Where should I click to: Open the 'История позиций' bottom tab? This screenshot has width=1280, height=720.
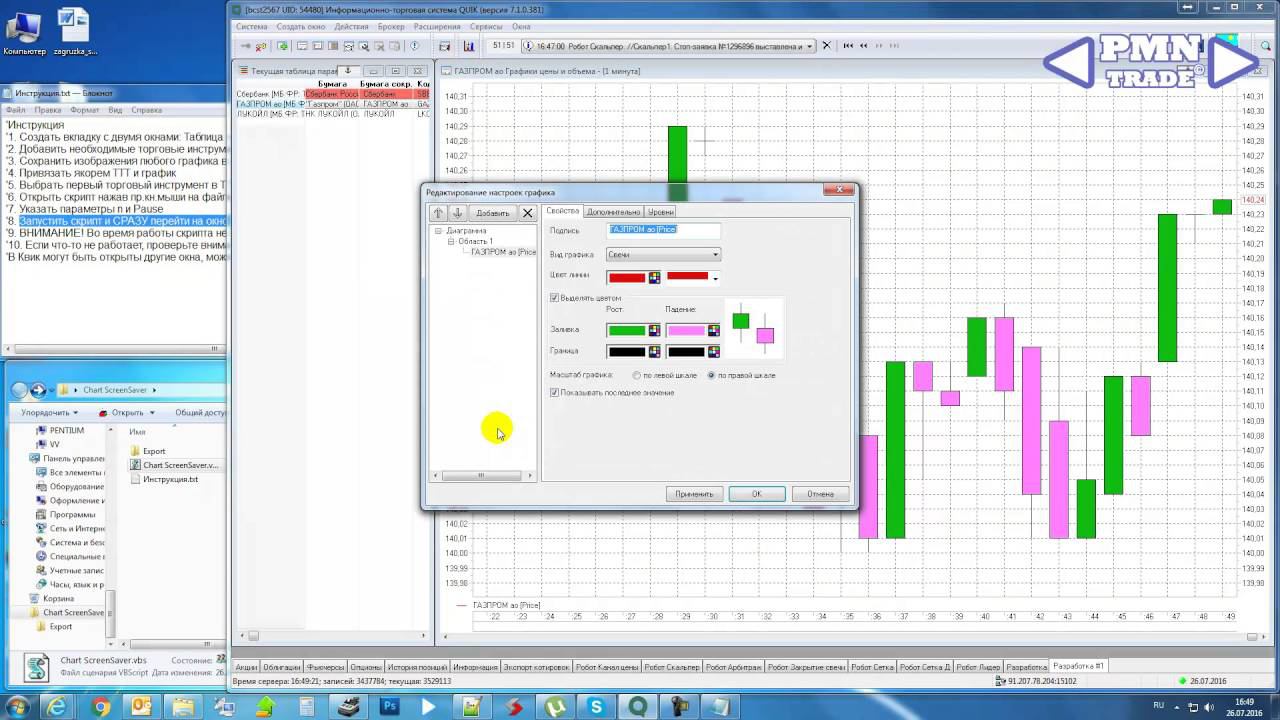pyautogui.click(x=418, y=666)
